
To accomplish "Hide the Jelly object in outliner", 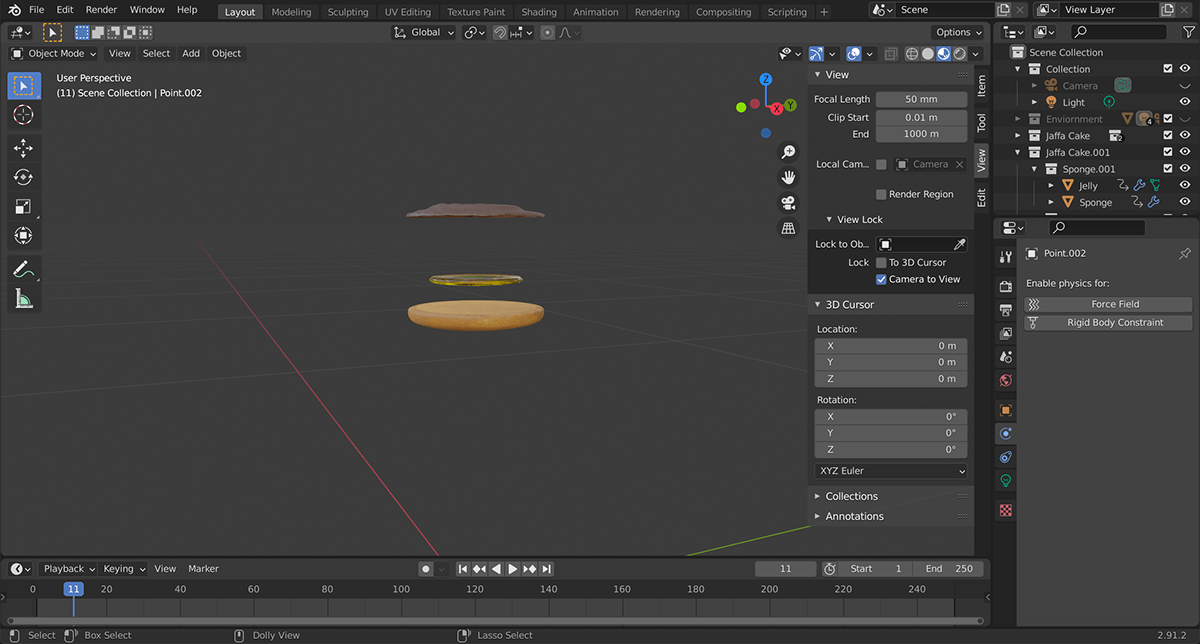I will point(1185,186).
